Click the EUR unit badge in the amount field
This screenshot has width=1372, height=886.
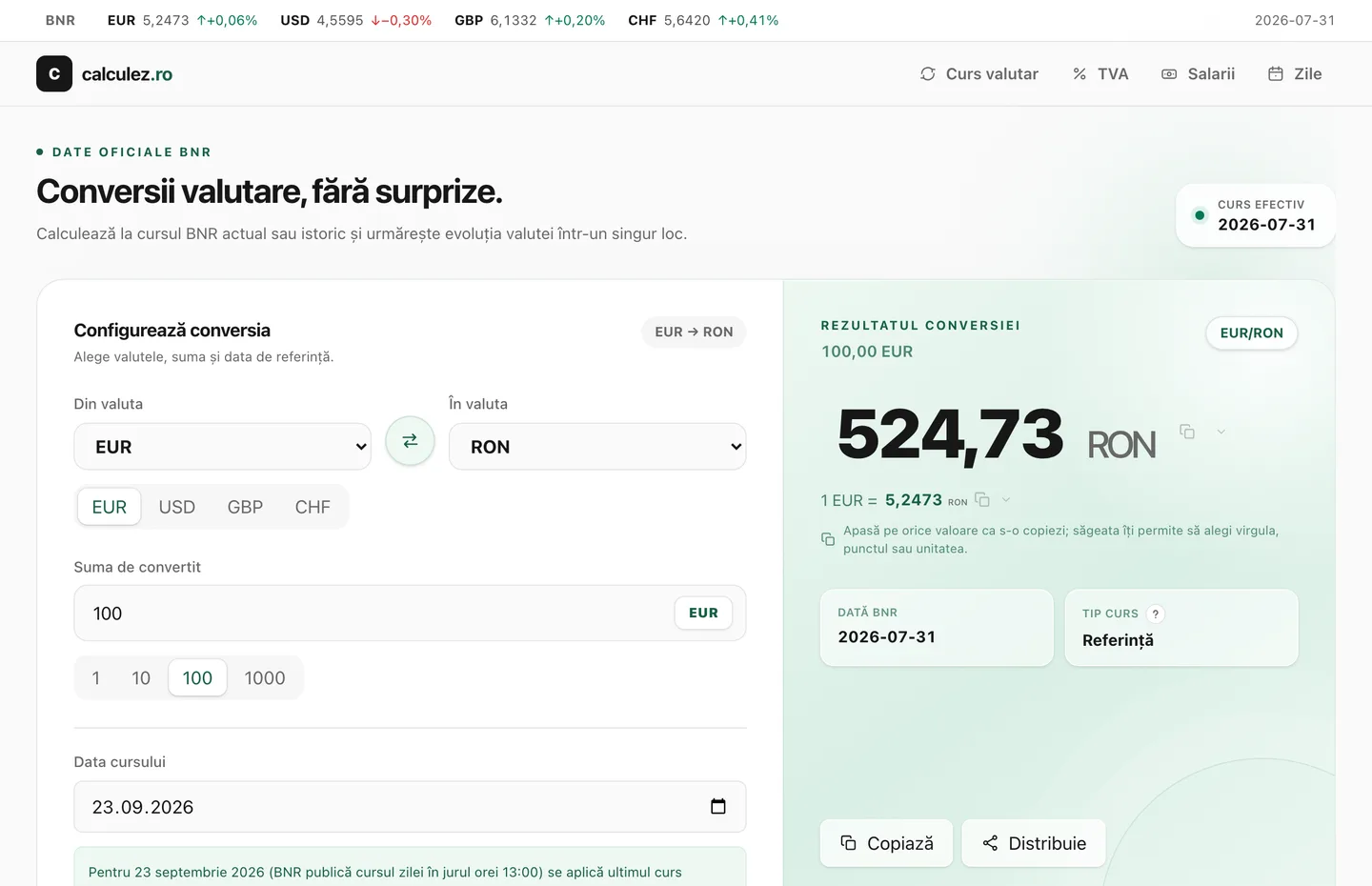pos(703,613)
